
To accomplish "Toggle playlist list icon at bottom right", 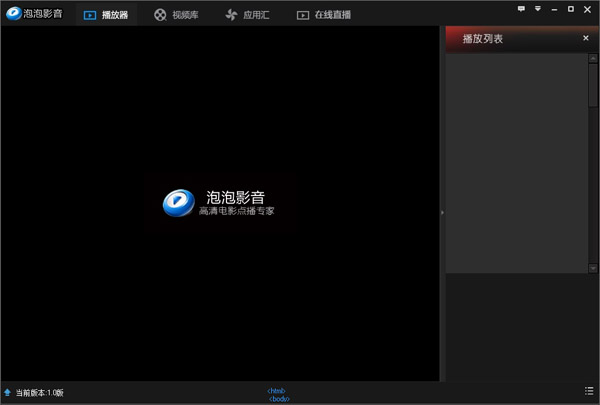I will click(x=589, y=391).
